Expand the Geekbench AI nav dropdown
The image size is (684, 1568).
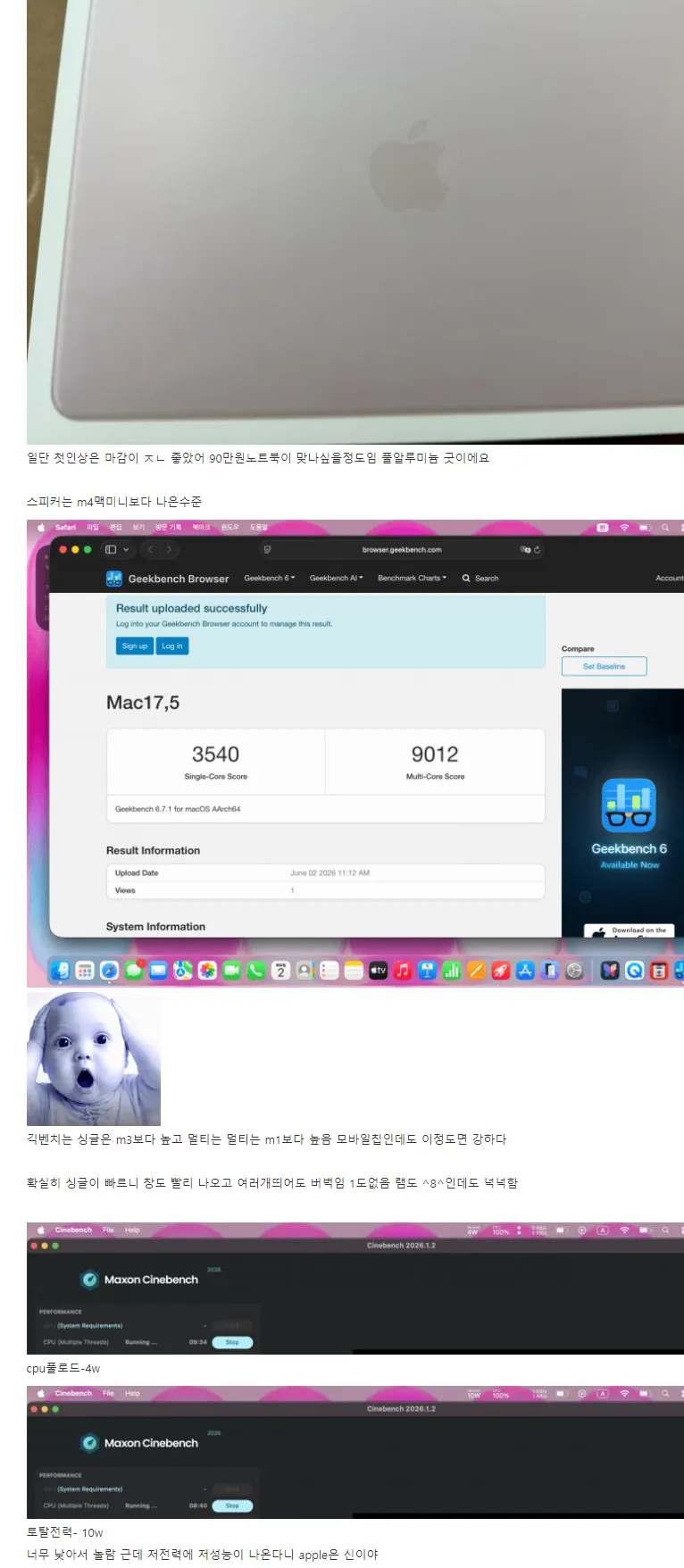tap(337, 579)
